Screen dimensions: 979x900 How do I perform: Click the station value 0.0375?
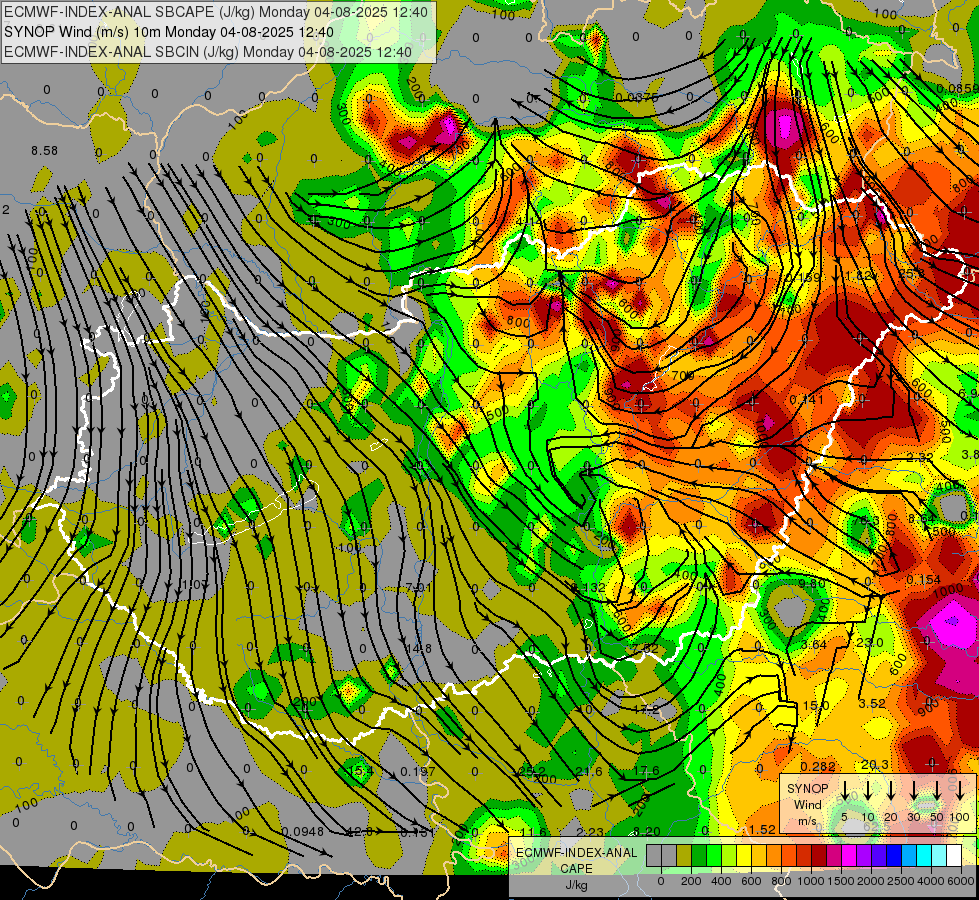click(x=637, y=97)
